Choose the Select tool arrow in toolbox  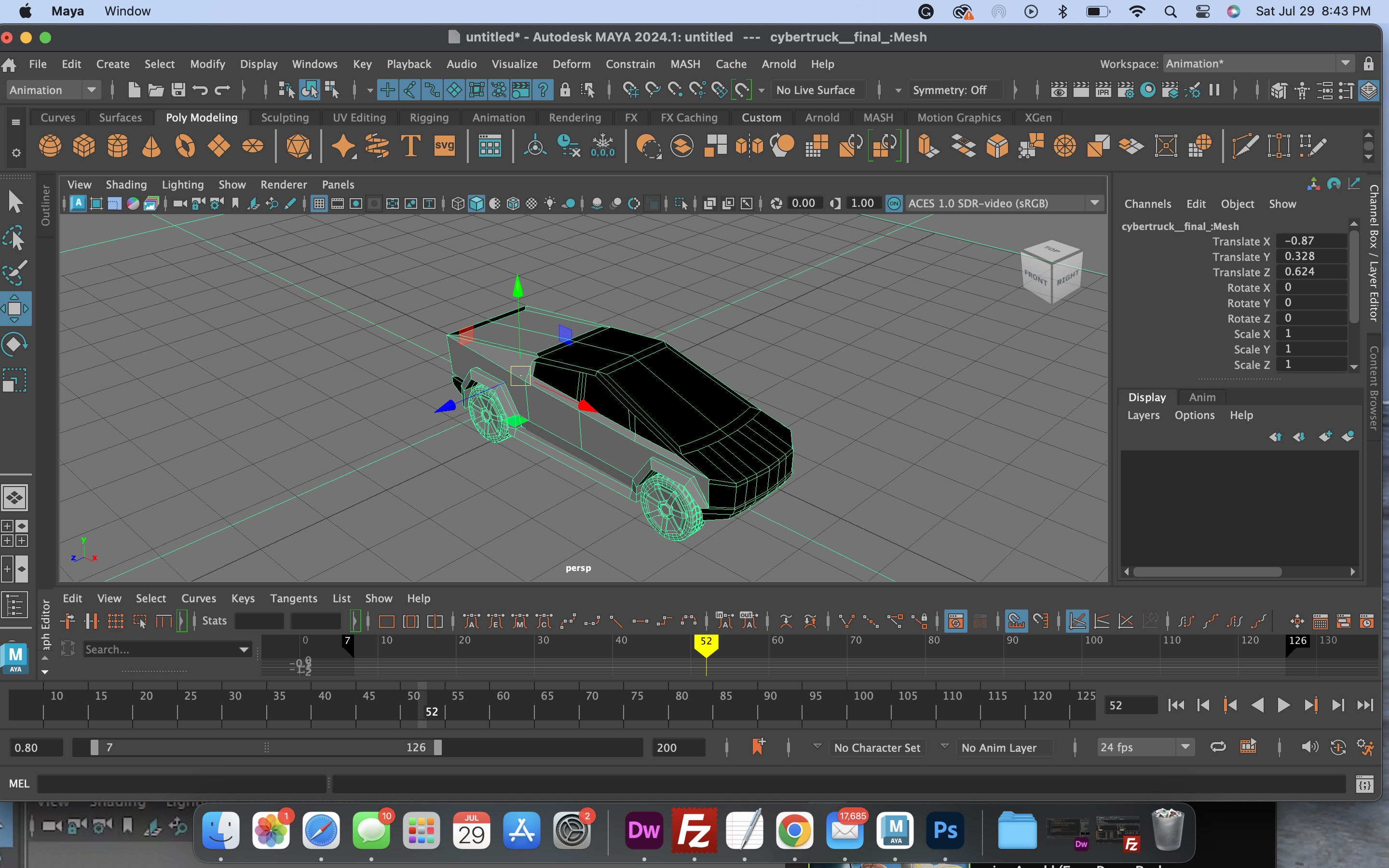15,202
